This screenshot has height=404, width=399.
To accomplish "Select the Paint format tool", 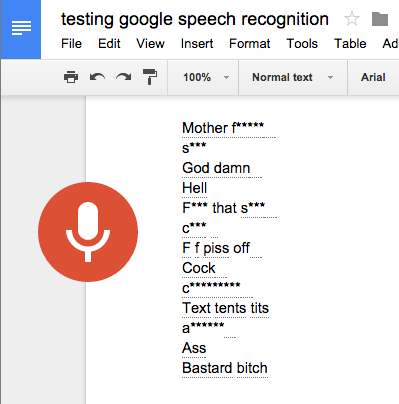I will pos(150,77).
